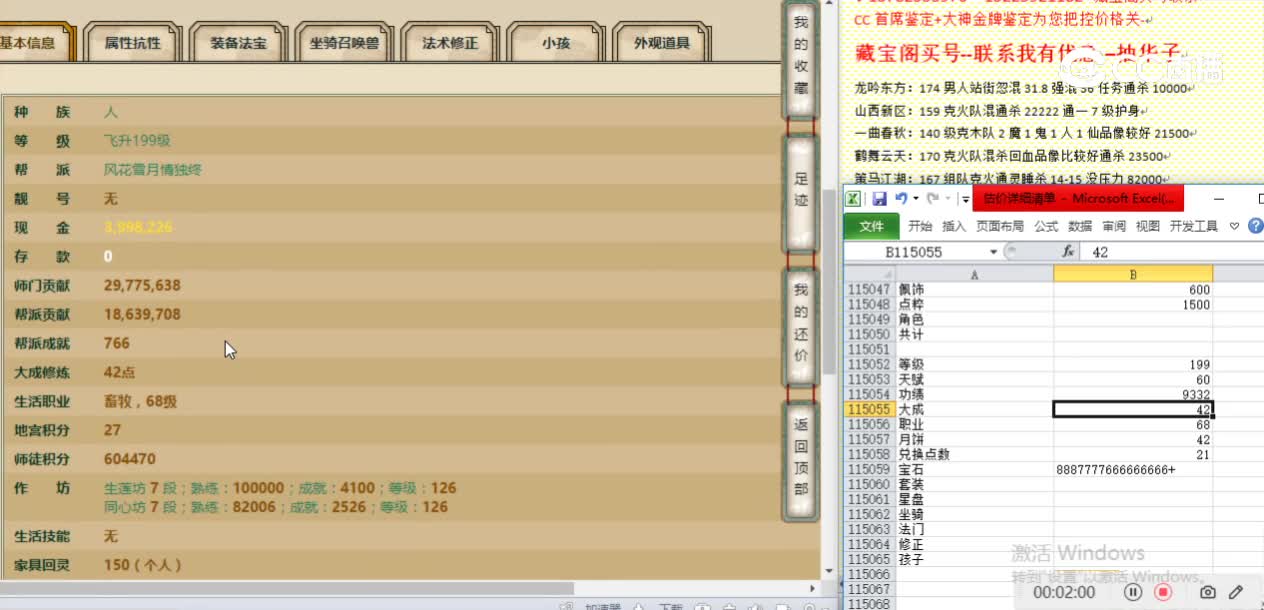Open the 页面布局 ribbon tab

[x=1000, y=227]
